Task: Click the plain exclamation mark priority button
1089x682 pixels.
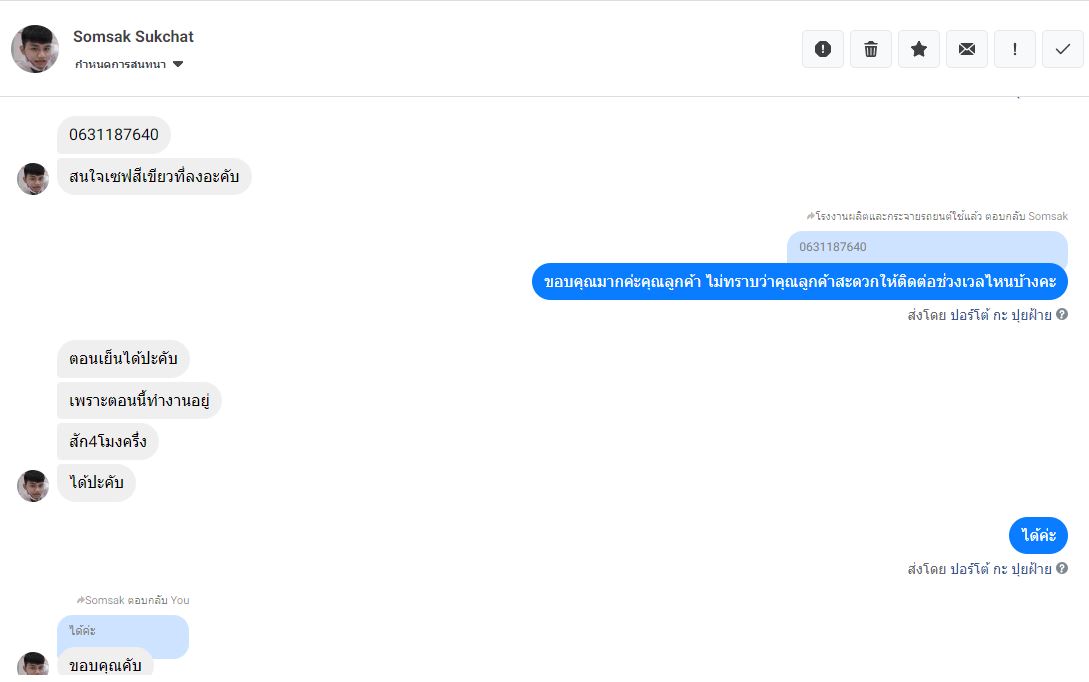Action: coord(1015,49)
